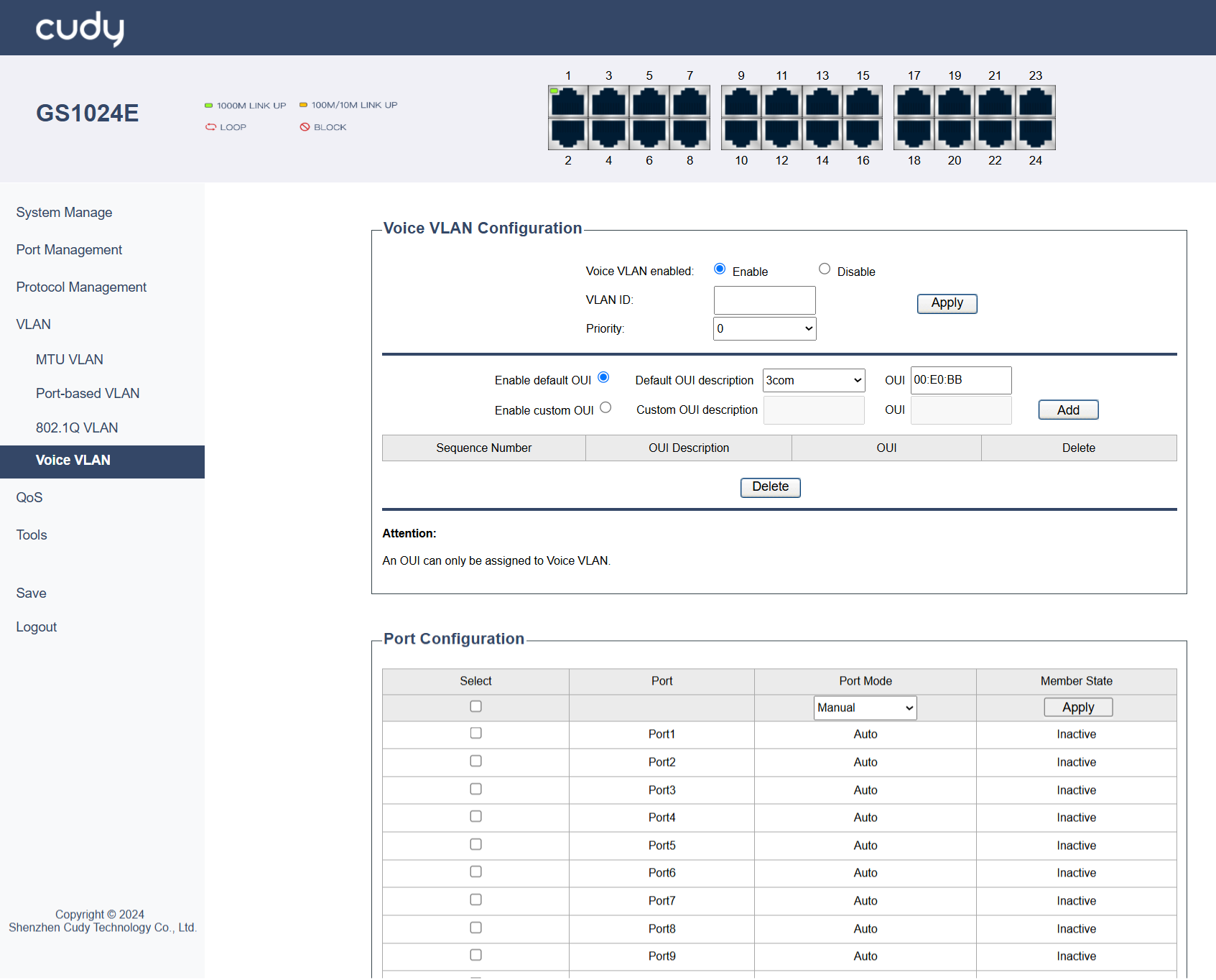Viewport: 1216px width, 980px height.
Task: Click port 24 icon in port panel
Action: 1035,134
